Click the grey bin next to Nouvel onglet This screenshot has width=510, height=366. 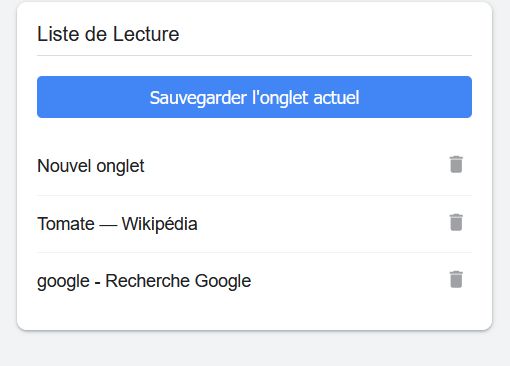(x=456, y=164)
